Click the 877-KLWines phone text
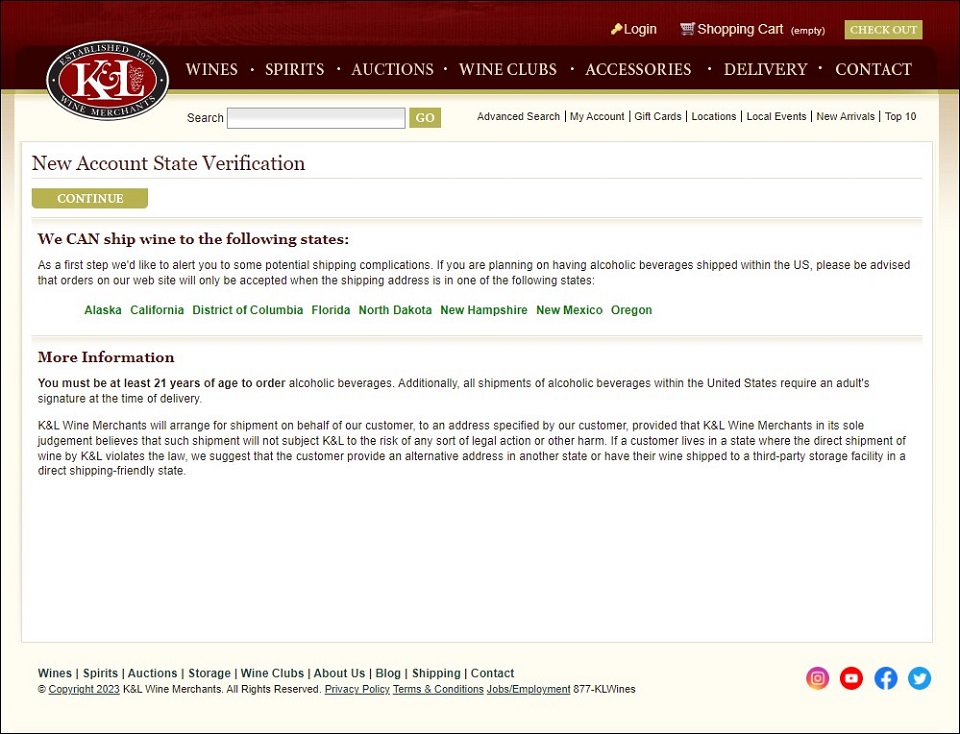960x734 pixels. [x=604, y=689]
